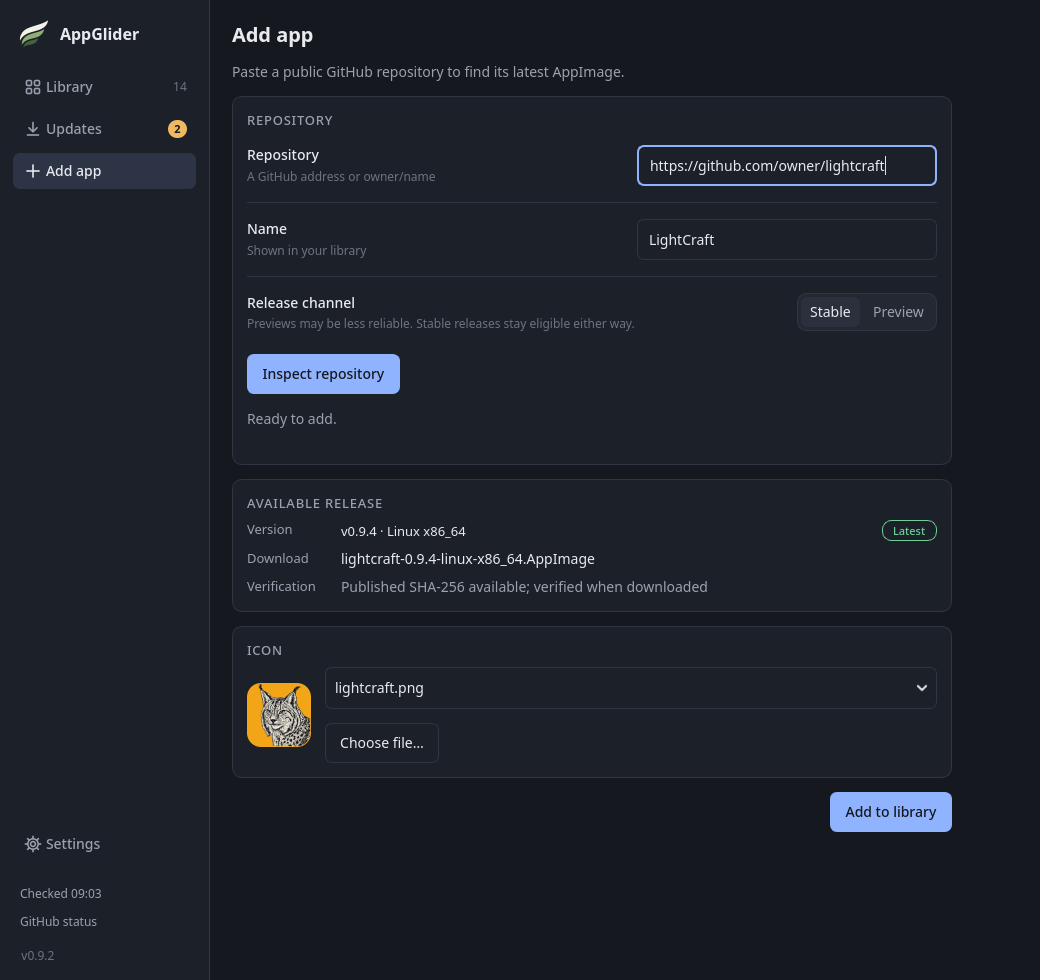The height and width of the screenshot is (980, 1040).
Task: Click the A GitHub address or owner/name hint
Action: coord(341,176)
